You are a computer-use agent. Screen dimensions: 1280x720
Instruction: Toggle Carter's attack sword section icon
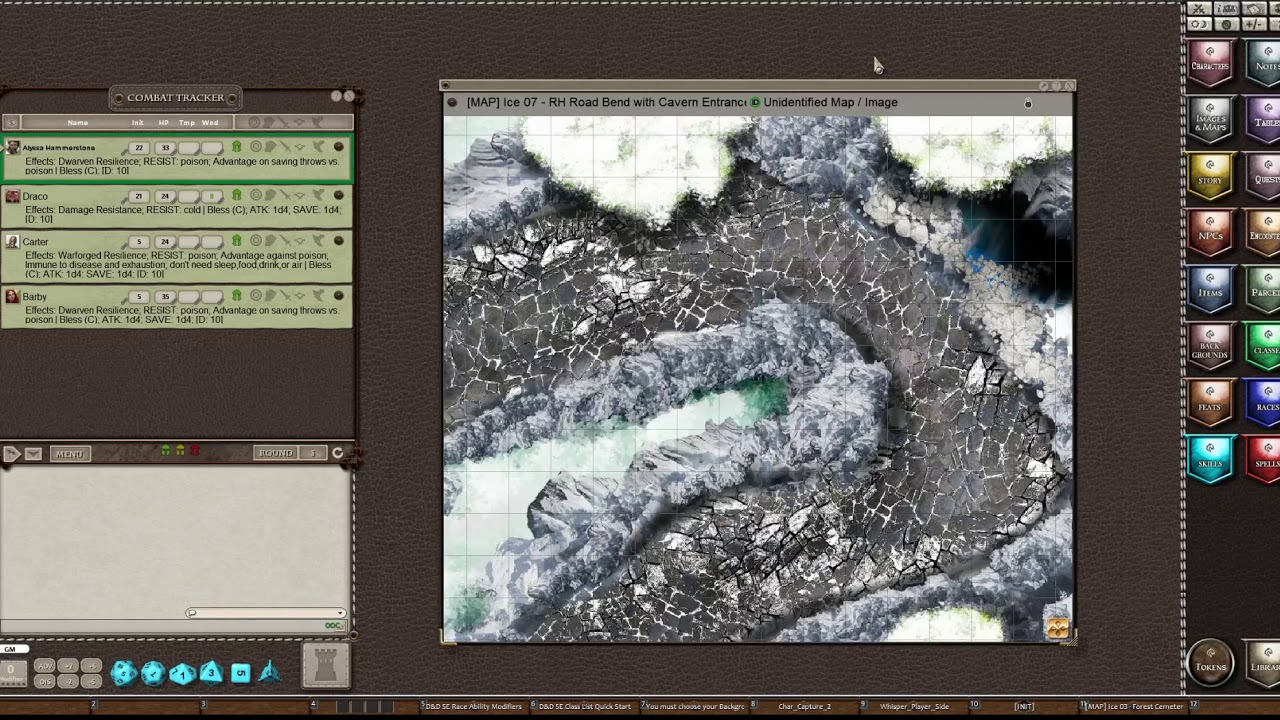point(284,240)
